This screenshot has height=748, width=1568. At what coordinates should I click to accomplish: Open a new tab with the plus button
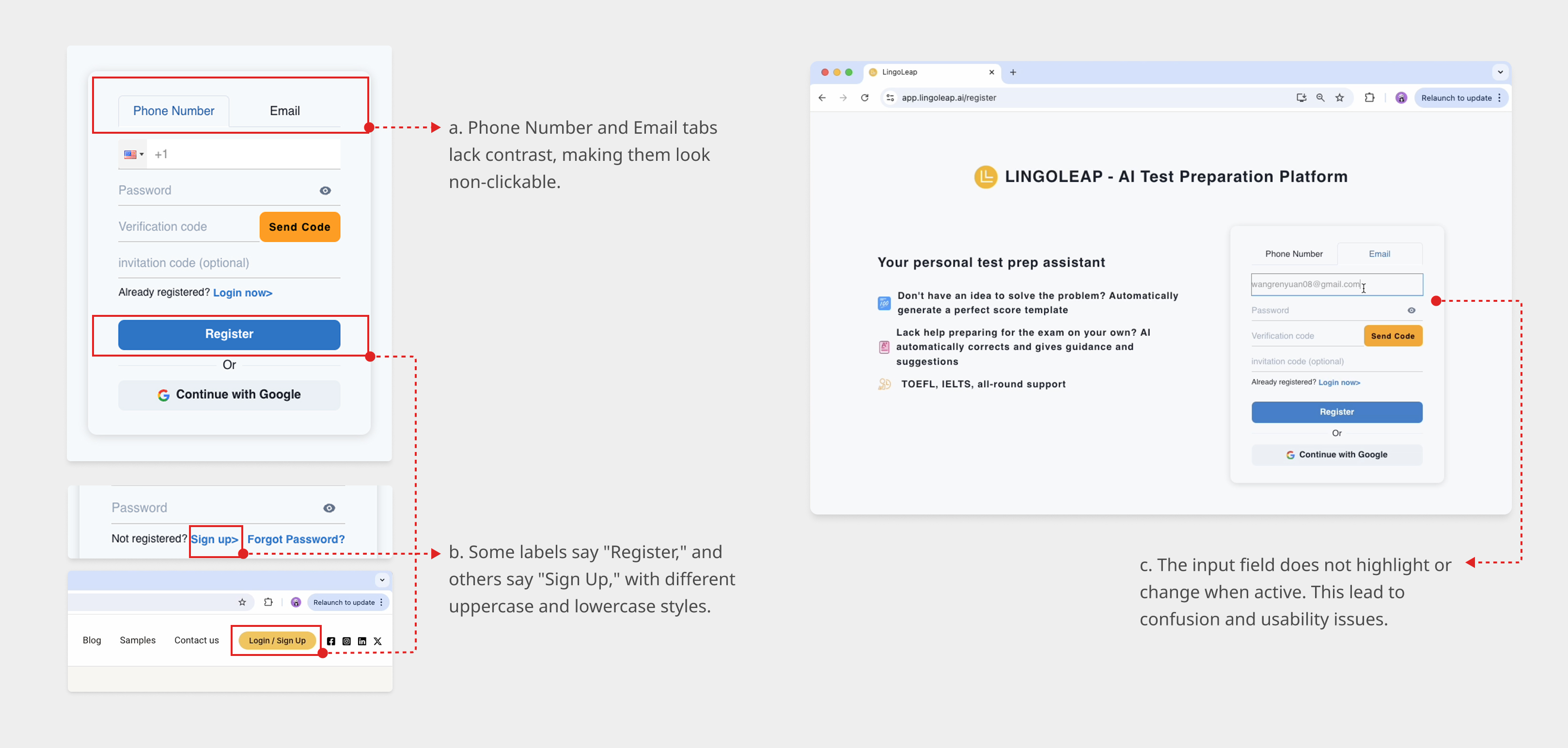pos(1013,72)
